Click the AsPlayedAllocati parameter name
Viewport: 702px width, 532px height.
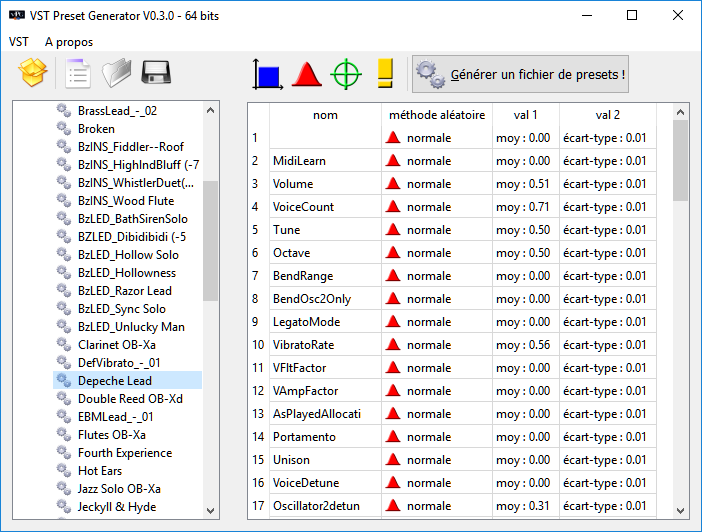[317, 414]
